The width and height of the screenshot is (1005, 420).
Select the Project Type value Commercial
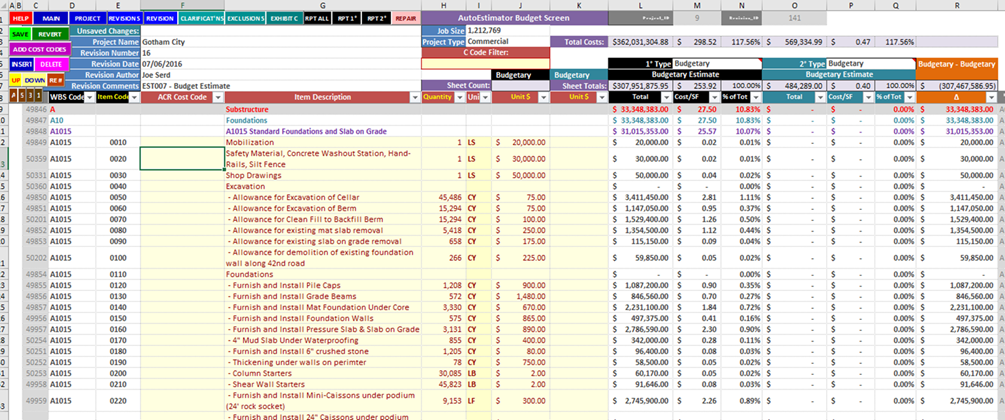(x=508, y=42)
